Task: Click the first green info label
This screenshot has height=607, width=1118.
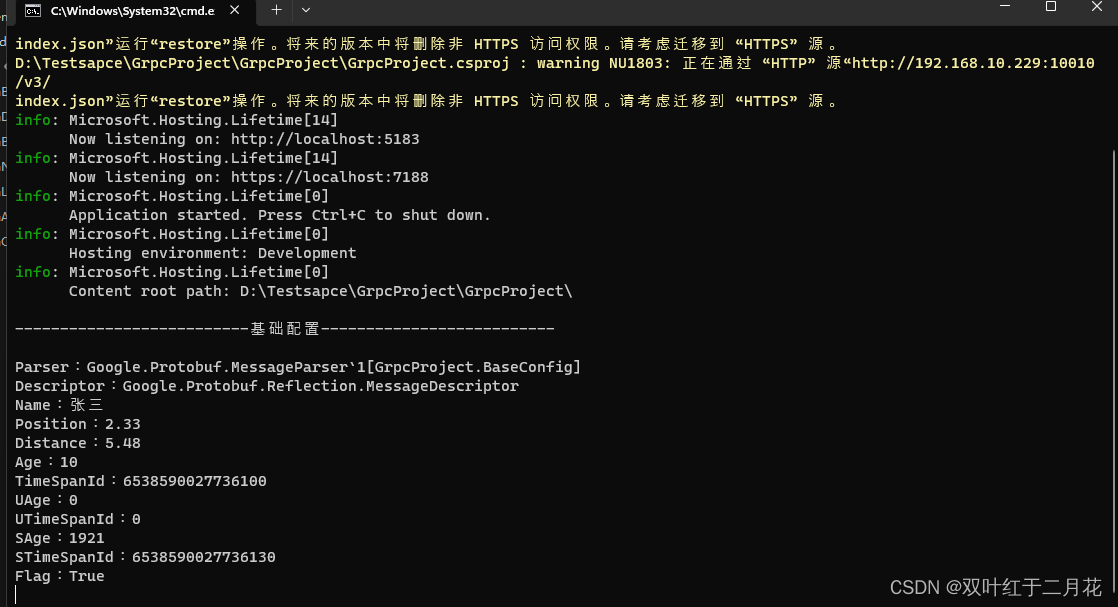Action: [27, 119]
